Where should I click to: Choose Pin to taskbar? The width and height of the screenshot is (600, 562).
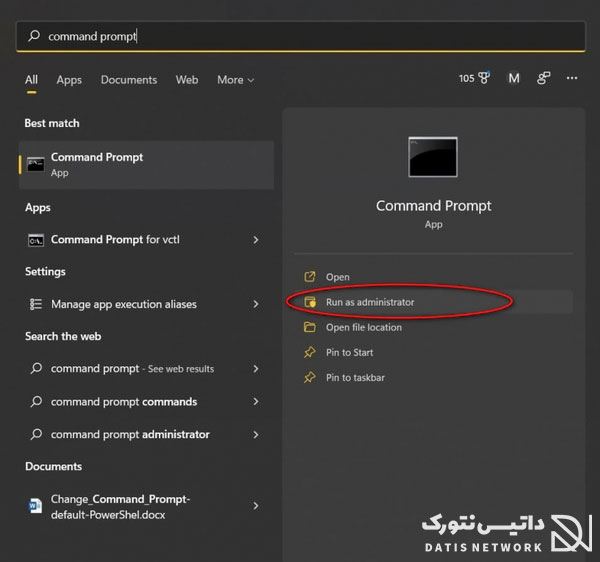pyautogui.click(x=434, y=378)
